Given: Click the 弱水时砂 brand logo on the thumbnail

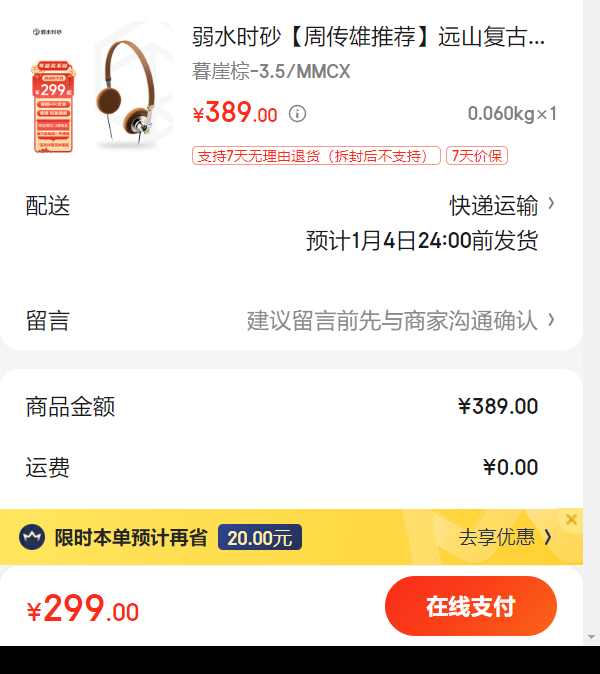Looking at the screenshot, I should tap(47, 32).
